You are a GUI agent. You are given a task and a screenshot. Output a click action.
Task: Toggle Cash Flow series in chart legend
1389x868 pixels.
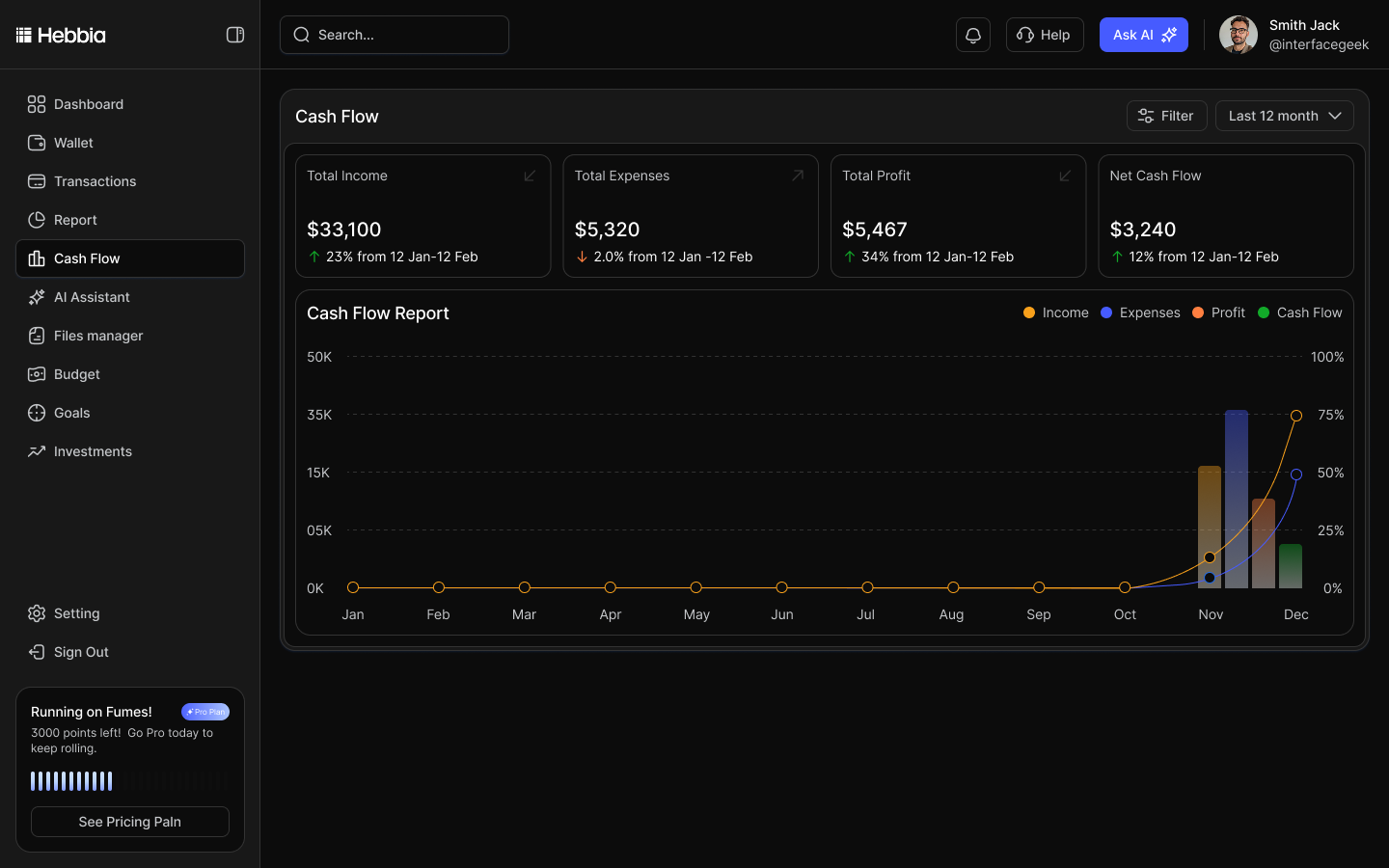pyautogui.click(x=1299, y=312)
